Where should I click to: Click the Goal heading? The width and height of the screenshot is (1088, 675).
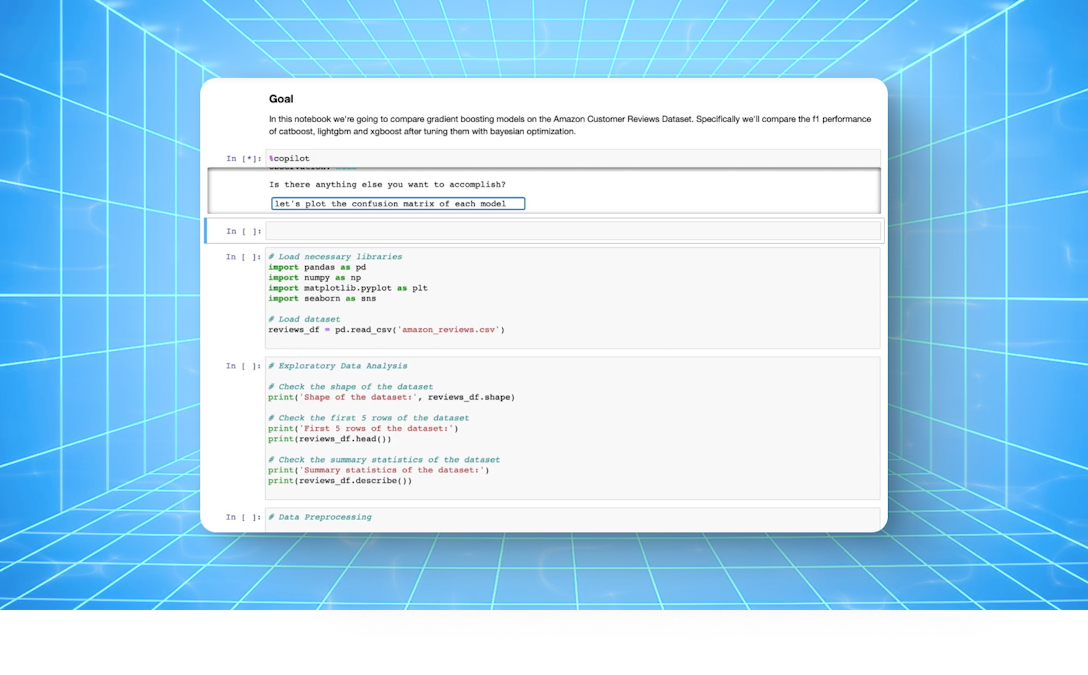tap(281, 98)
